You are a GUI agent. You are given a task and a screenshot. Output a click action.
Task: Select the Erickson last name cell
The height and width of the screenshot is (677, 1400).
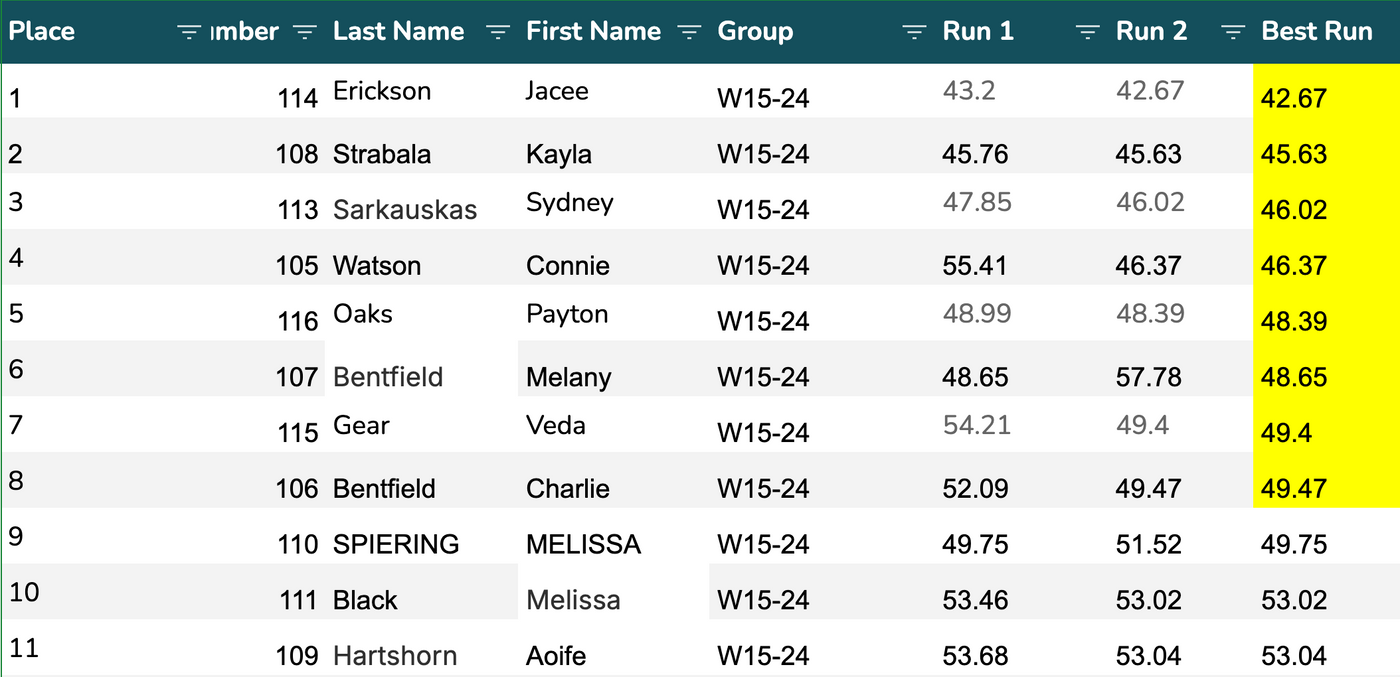pyautogui.click(x=382, y=91)
